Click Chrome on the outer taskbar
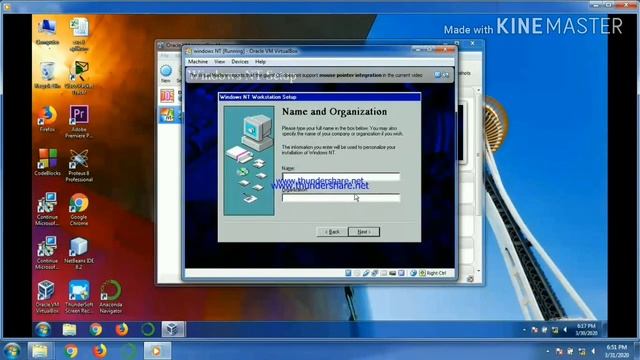Viewport: 640px width, 360px height. (71, 351)
